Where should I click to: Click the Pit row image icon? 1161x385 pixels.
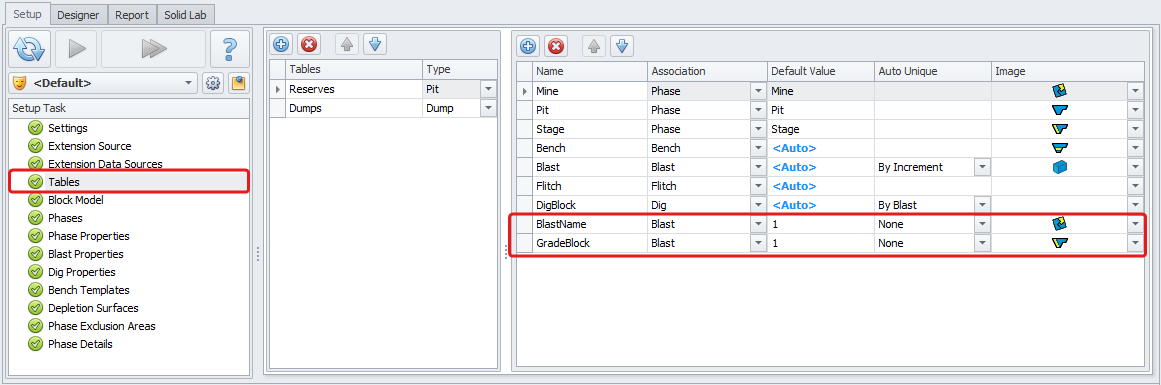1059,110
